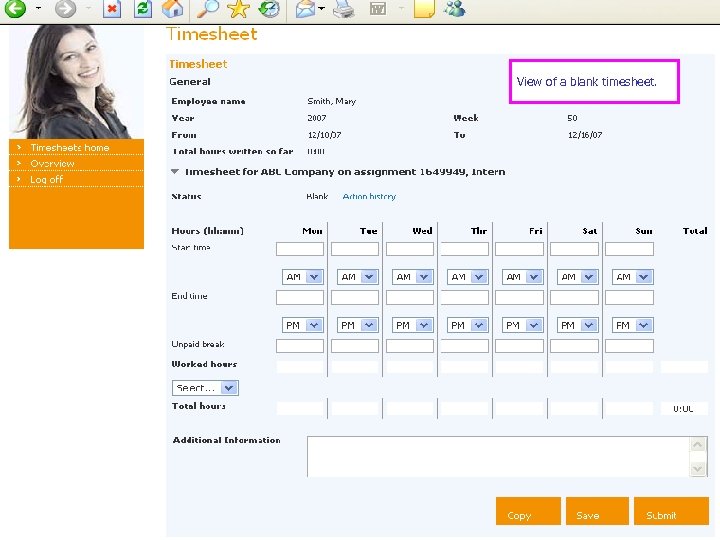Click Saturday Unpaid break field
The width and height of the screenshot is (720, 540).
pos(574,346)
